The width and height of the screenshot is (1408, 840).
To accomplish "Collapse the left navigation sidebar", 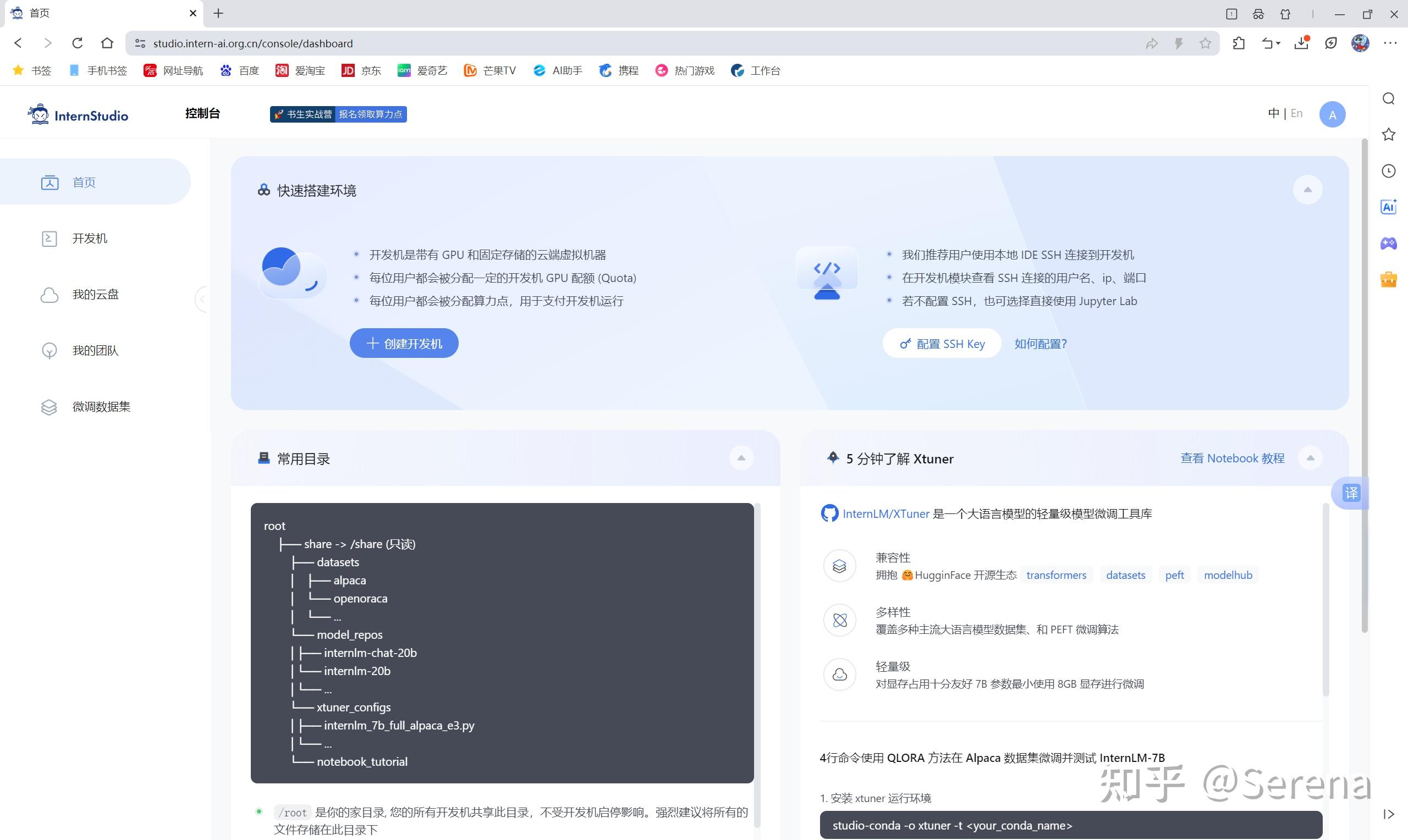I will point(202,299).
